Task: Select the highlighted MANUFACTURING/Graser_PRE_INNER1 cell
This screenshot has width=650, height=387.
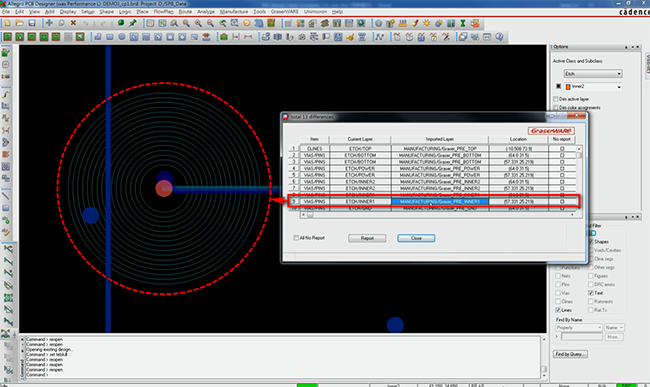Action: 440,202
